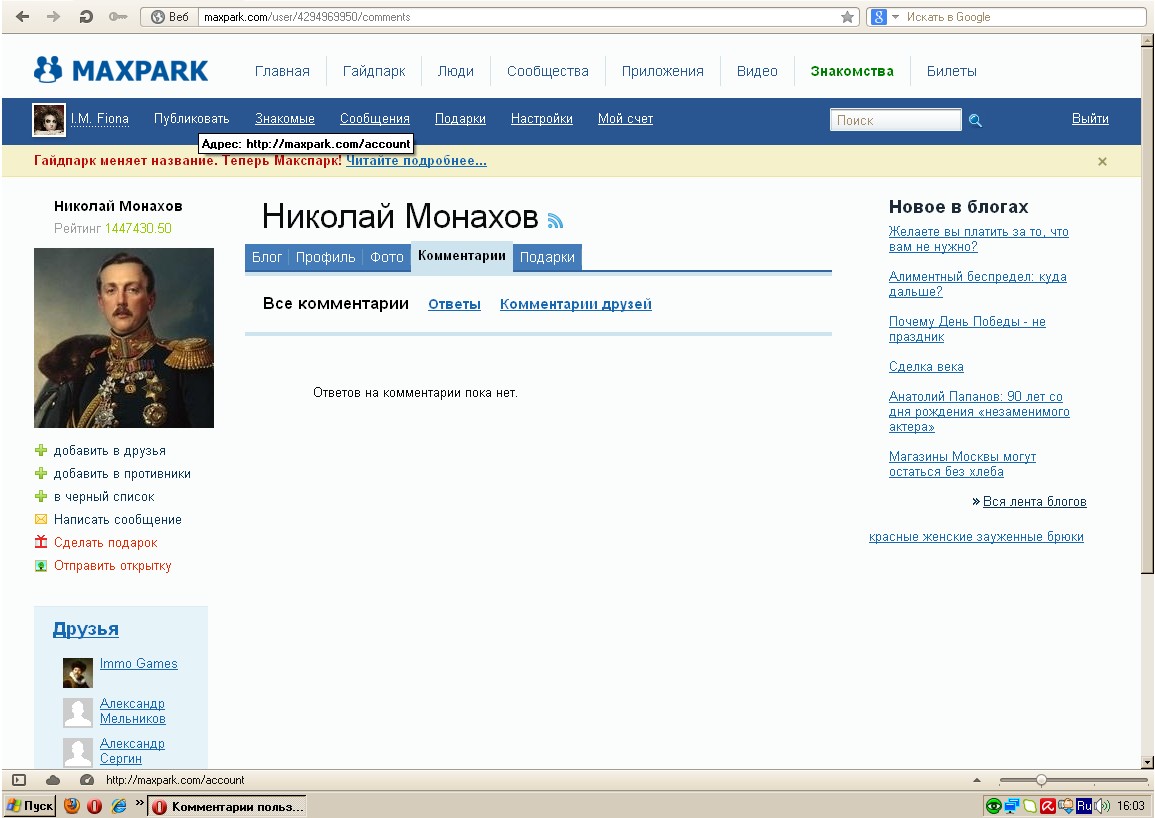1155x818 pixels.
Task: Open the Вся лента блогов link
Action: 1034,501
